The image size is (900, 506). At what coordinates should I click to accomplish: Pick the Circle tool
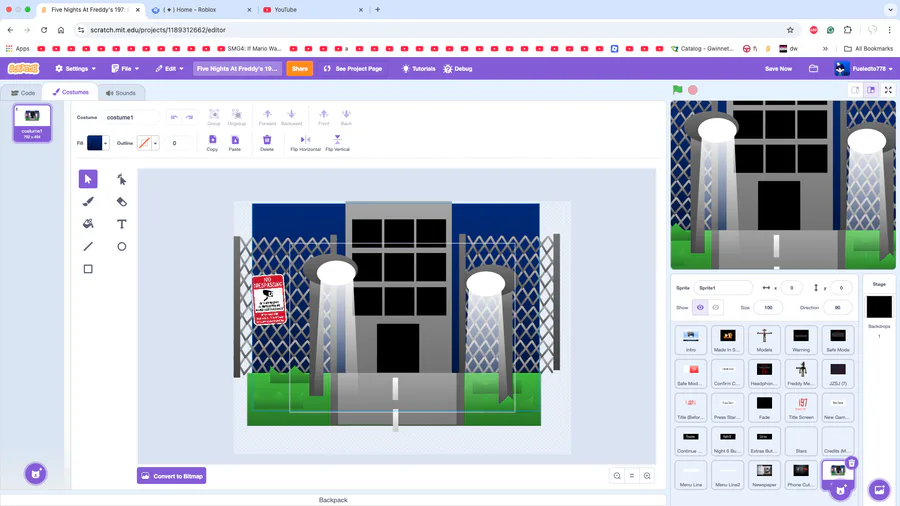point(121,246)
